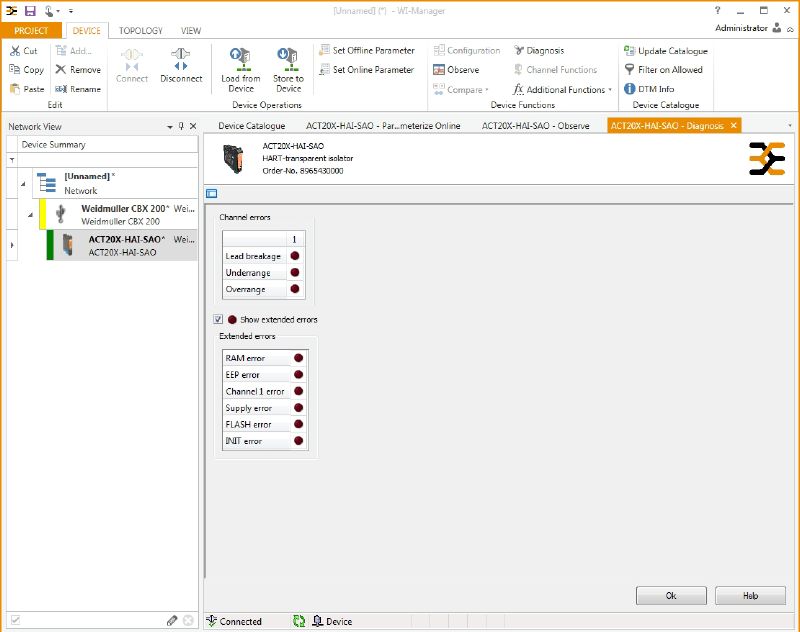Image resolution: width=800 pixels, height=632 pixels.
Task: Click the Observe ribbon icon
Action: coord(439,70)
